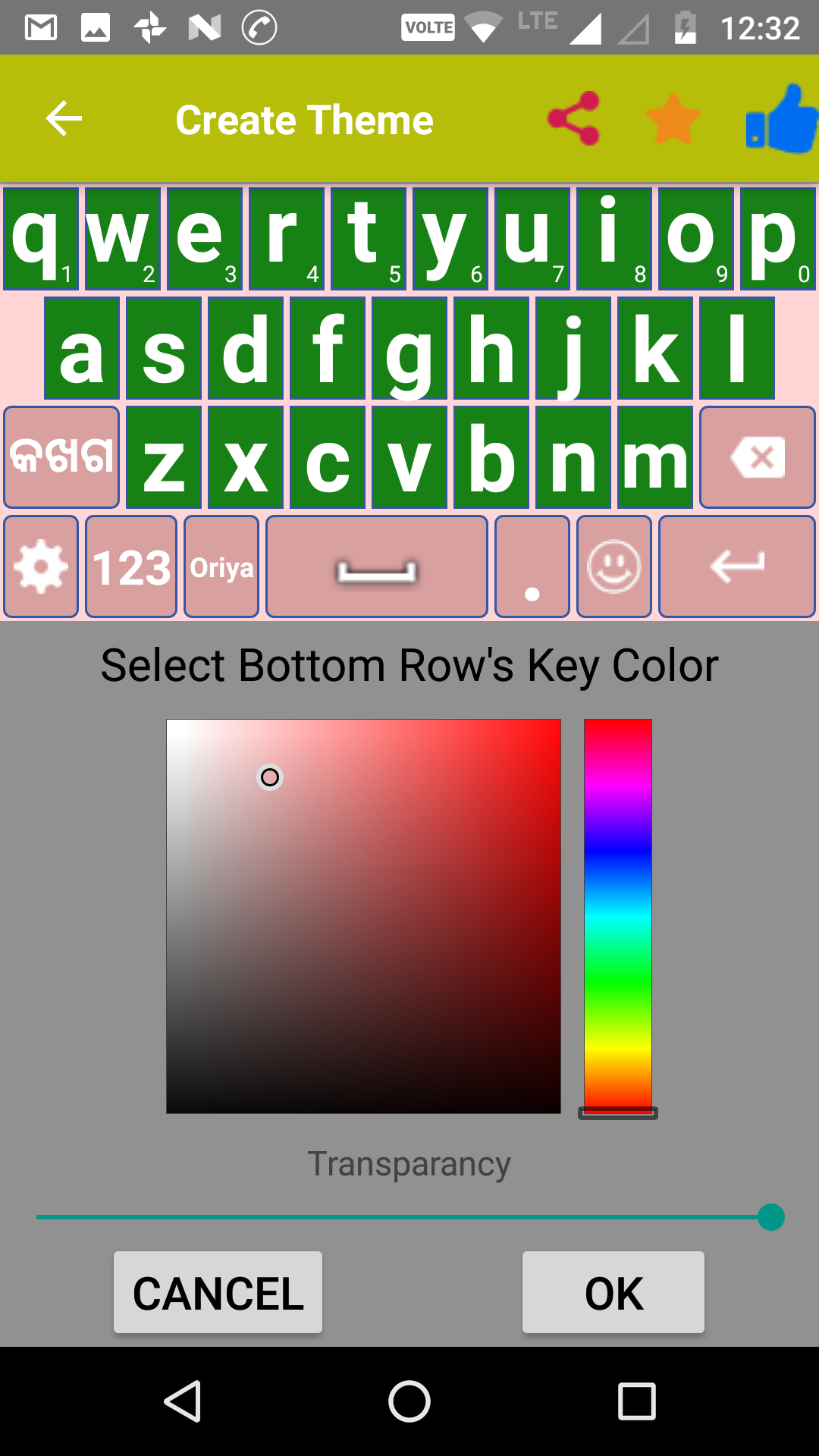Click the color picker selection circle
Image resolution: width=819 pixels, height=1456 pixels.
(270, 777)
